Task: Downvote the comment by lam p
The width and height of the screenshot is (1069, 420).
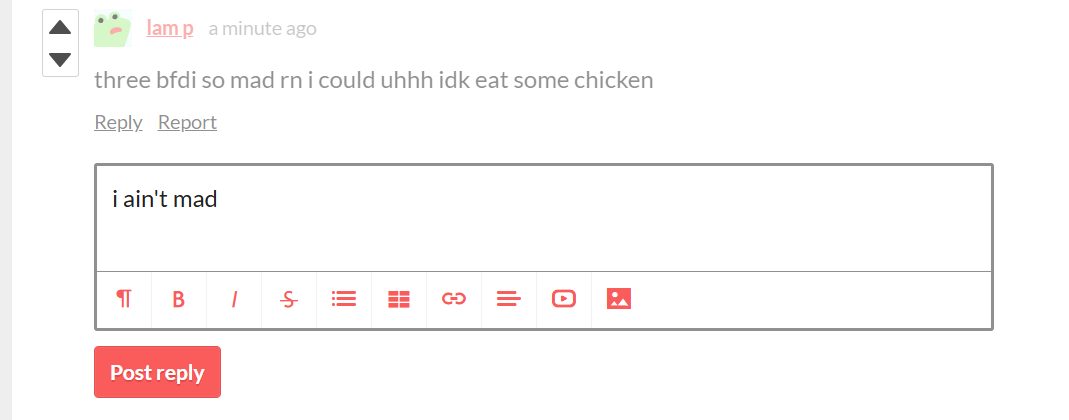Action: 61,60
